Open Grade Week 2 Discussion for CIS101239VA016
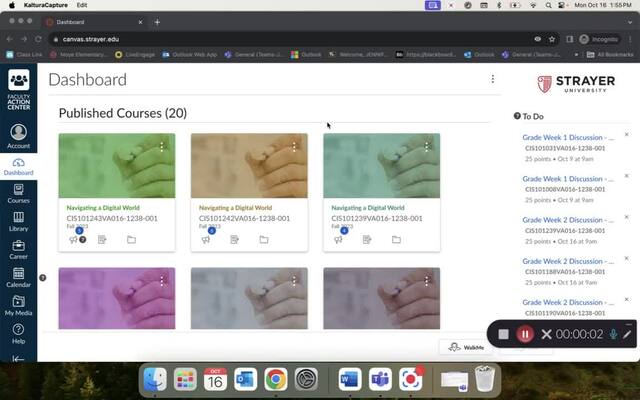The width and height of the screenshot is (640, 400). [568, 220]
